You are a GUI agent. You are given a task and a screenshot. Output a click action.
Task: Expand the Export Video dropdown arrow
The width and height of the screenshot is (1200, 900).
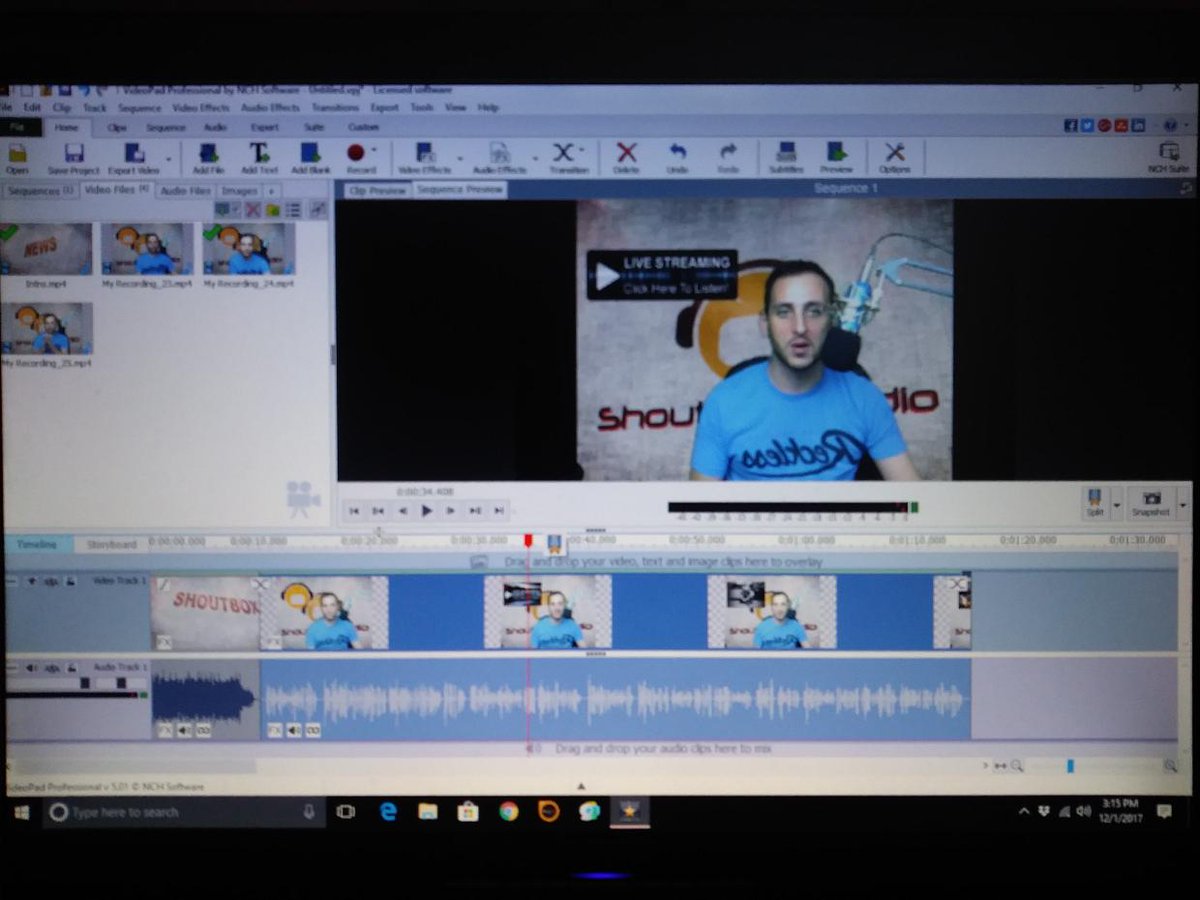(168, 158)
